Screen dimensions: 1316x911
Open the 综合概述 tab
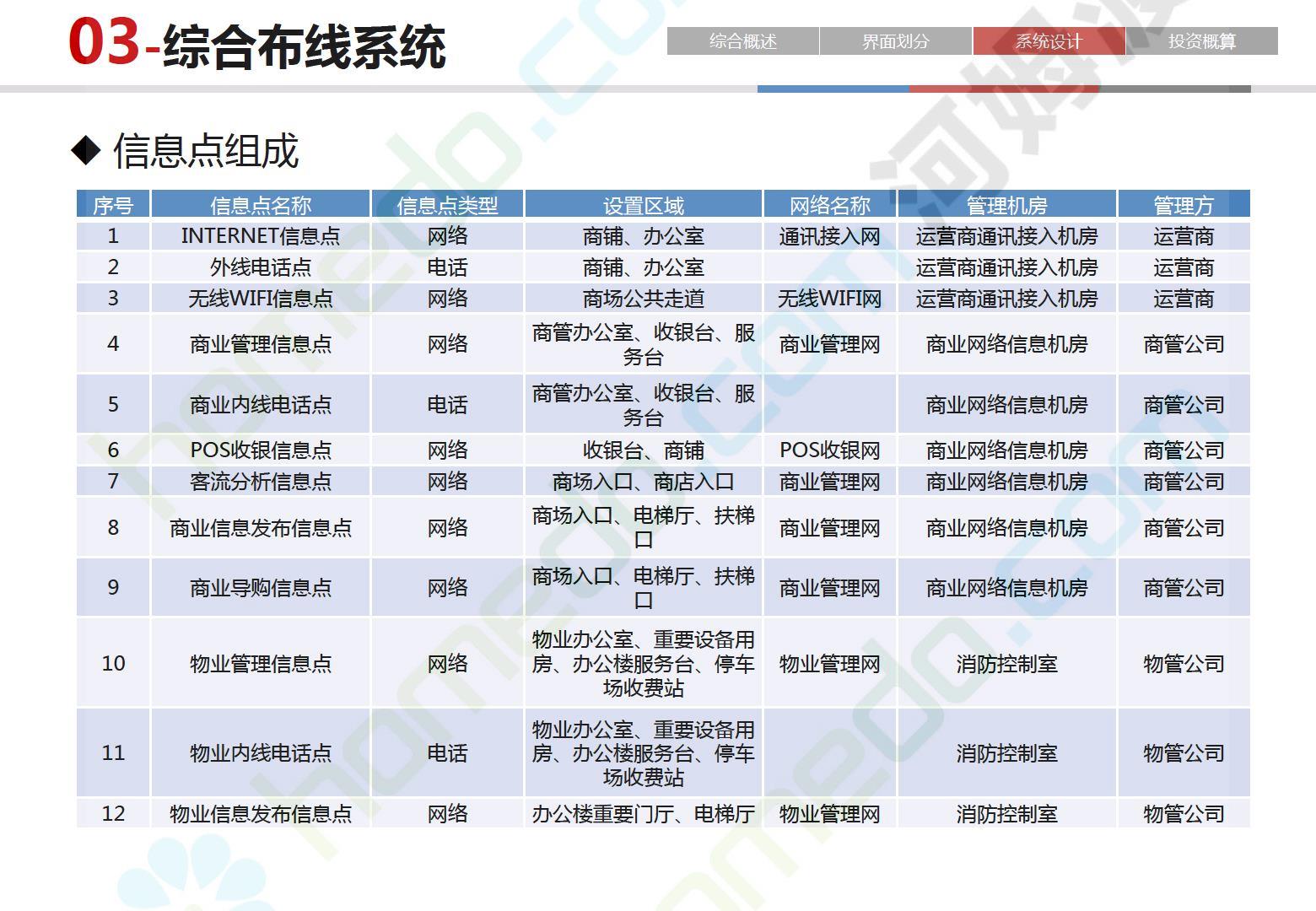(x=742, y=41)
